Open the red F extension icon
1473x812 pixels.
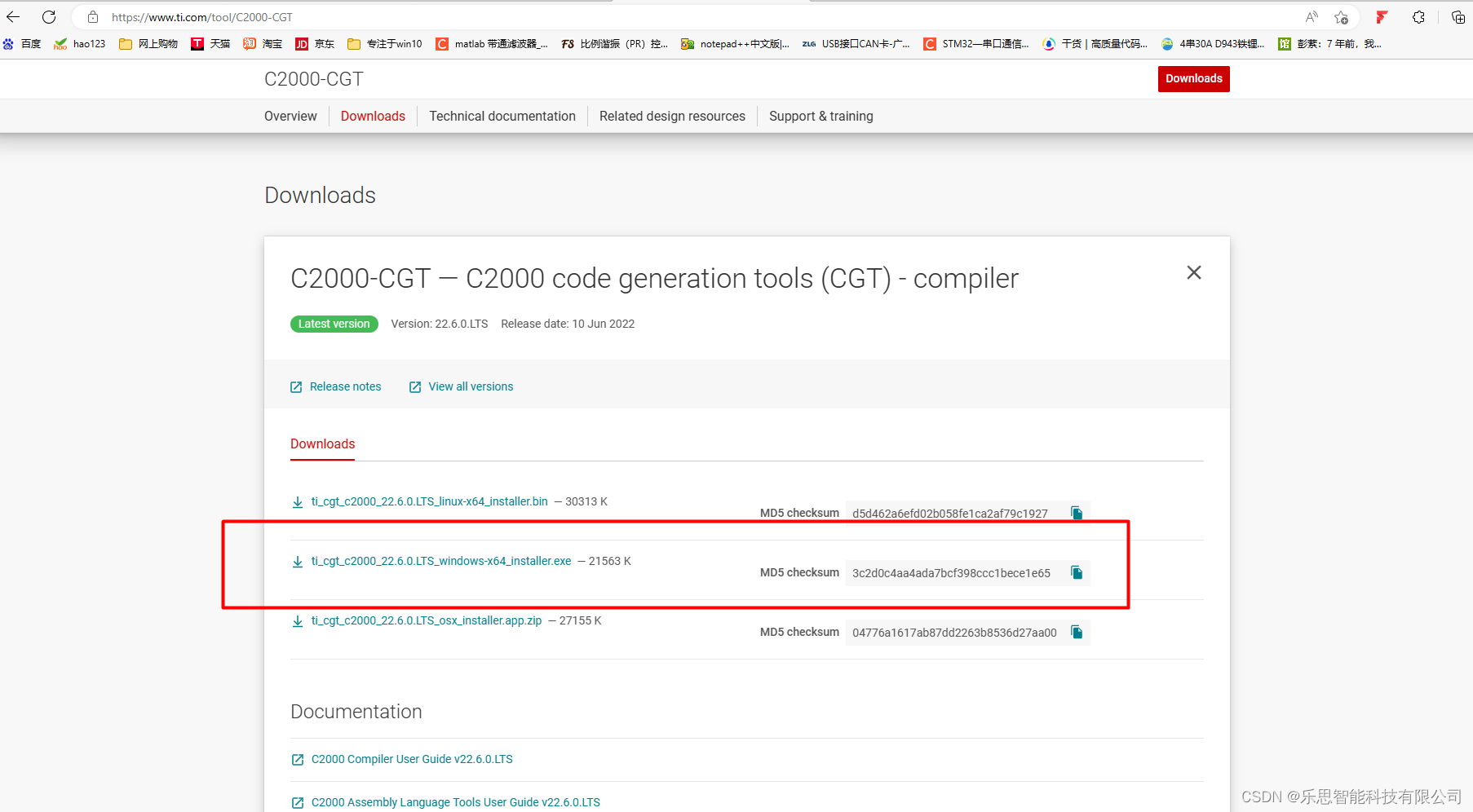click(1382, 17)
